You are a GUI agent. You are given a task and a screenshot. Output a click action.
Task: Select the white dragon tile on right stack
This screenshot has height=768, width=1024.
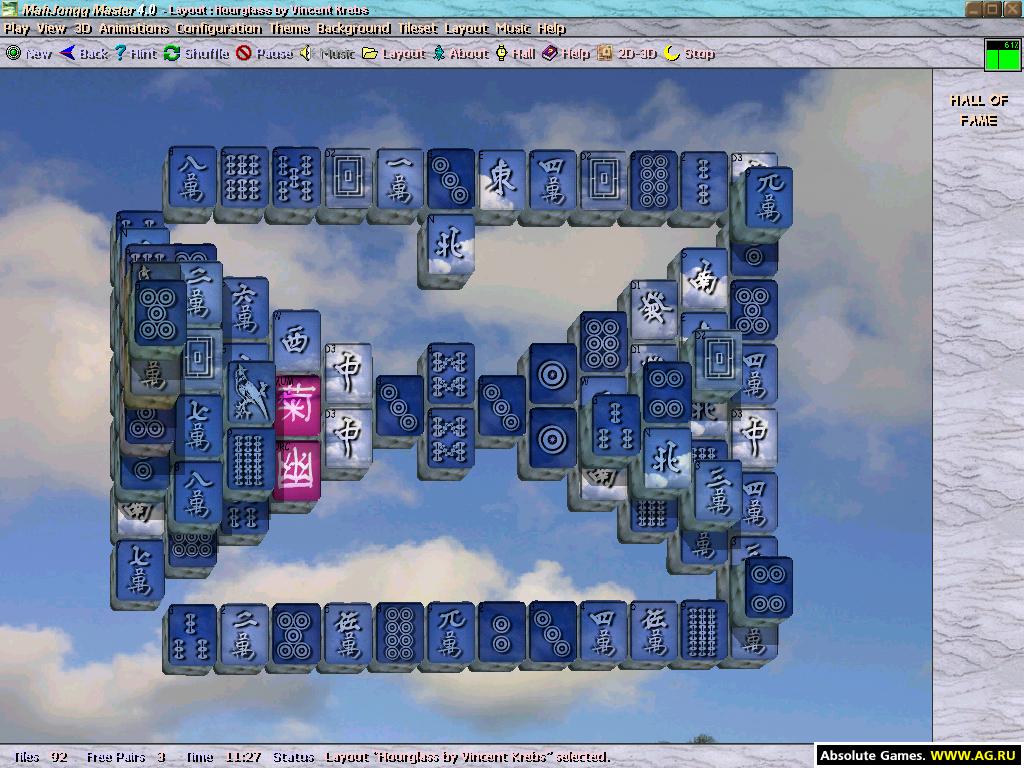(x=718, y=360)
